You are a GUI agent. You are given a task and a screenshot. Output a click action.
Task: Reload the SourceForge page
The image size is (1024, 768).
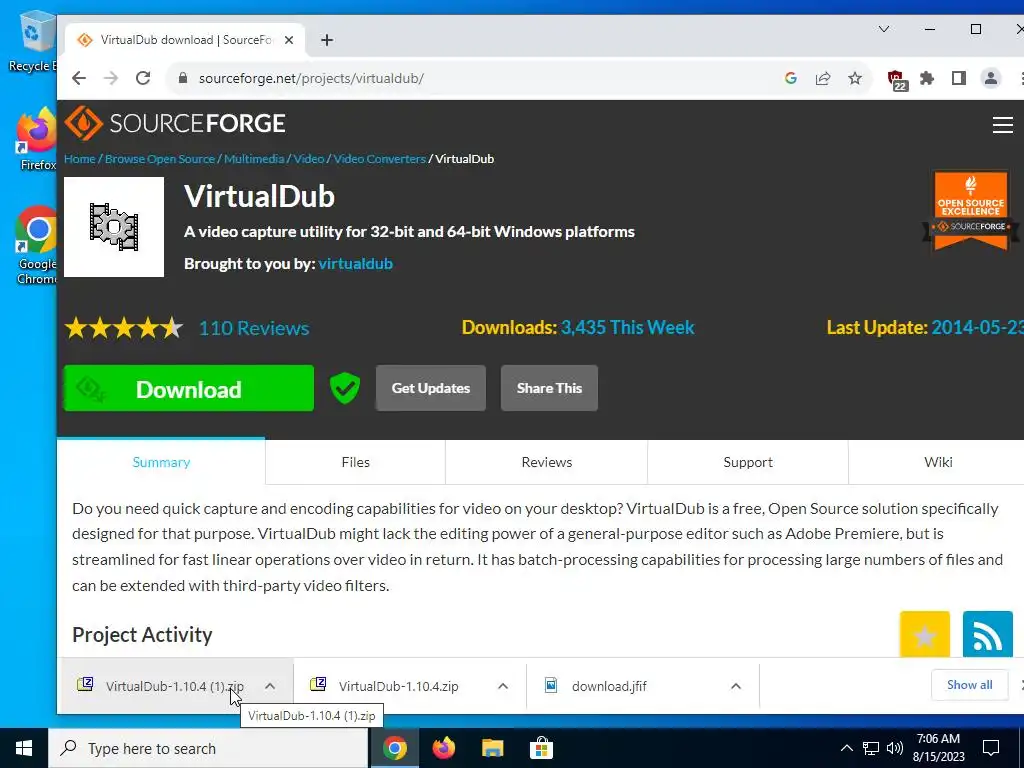pos(143,78)
